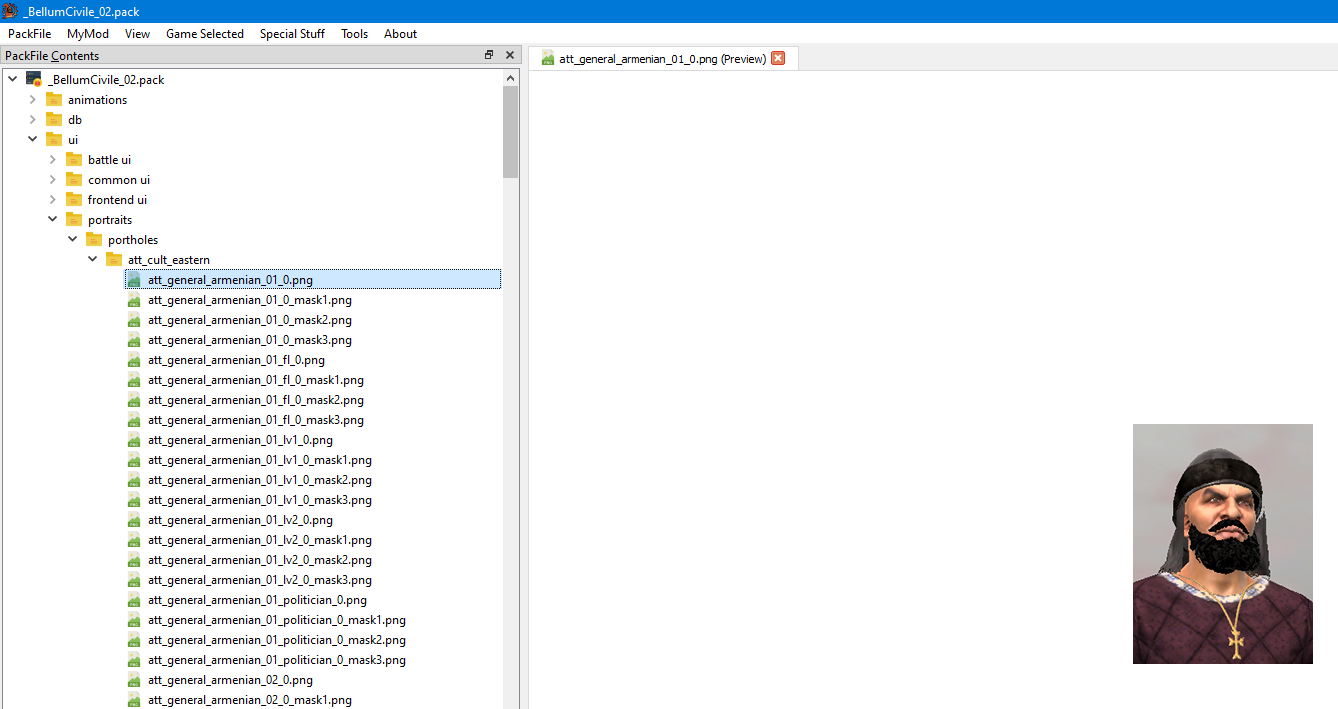
Task: Close the PackFile Contents panel
Action: [x=509, y=55]
